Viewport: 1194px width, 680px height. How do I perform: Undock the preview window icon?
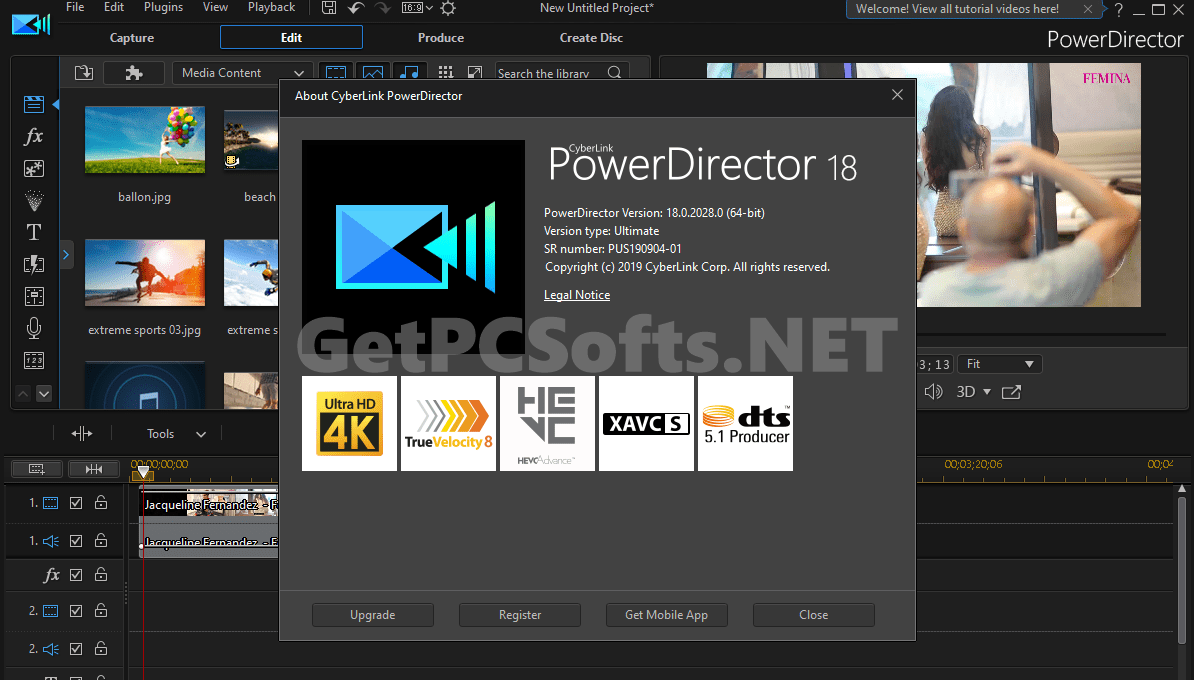point(1011,391)
